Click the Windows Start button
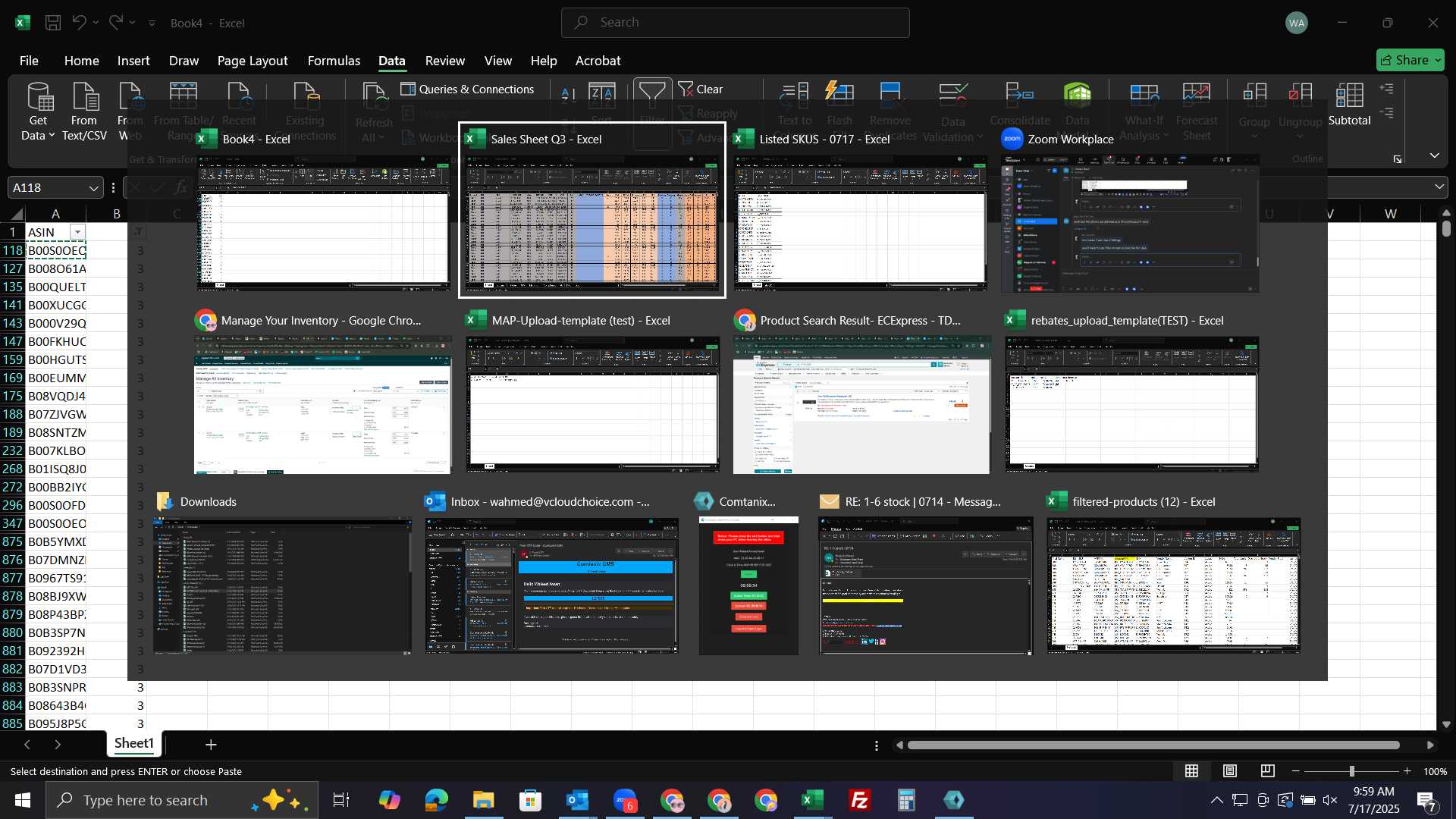 22,800
